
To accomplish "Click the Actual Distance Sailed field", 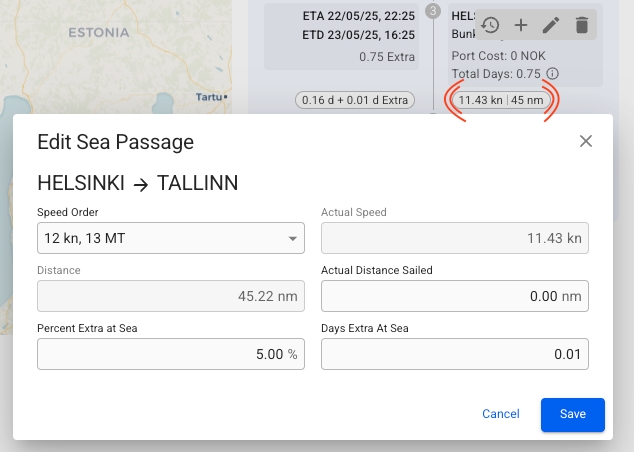I will click(x=454, y=296).
